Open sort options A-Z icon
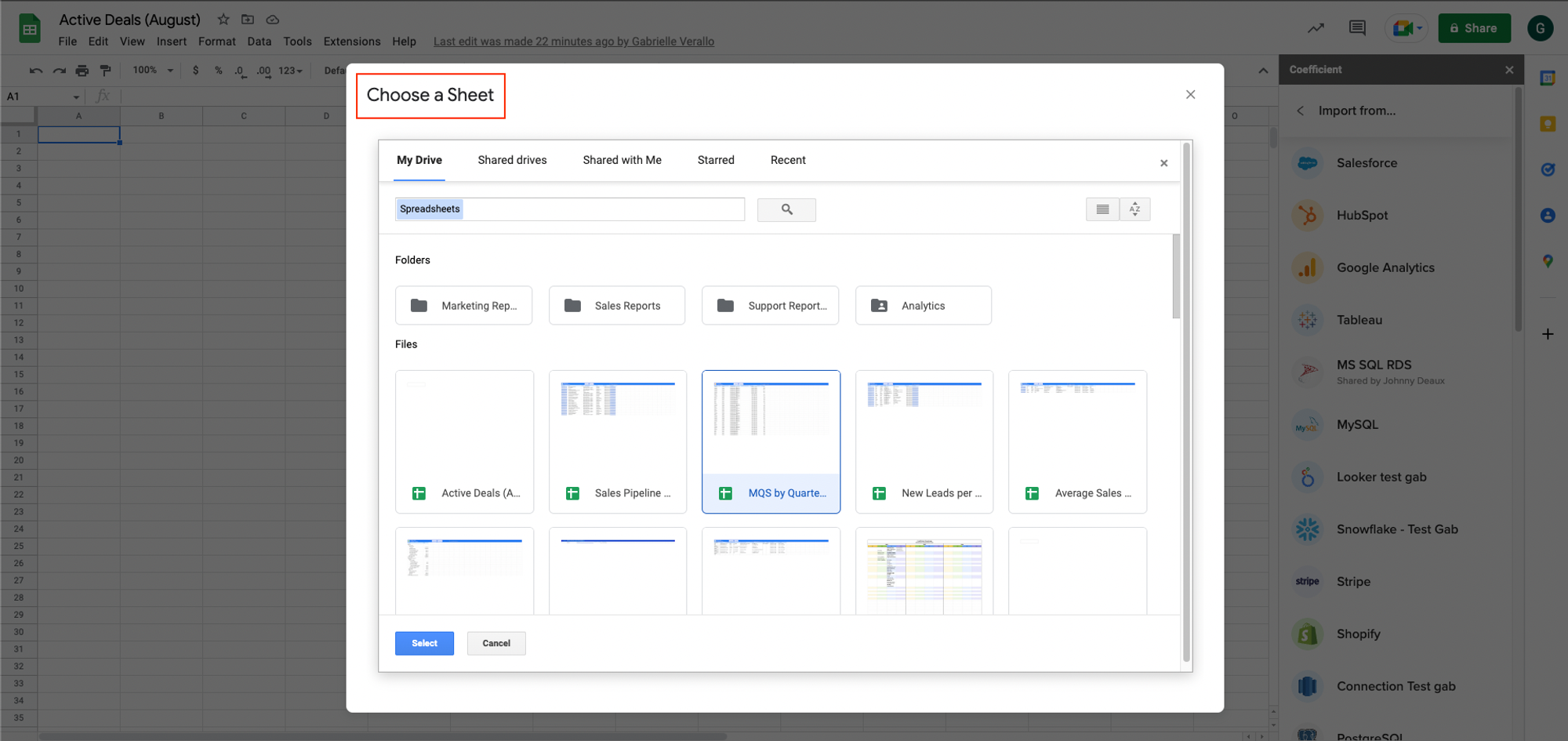The image size is (1568, 741). pos(1134,209)
